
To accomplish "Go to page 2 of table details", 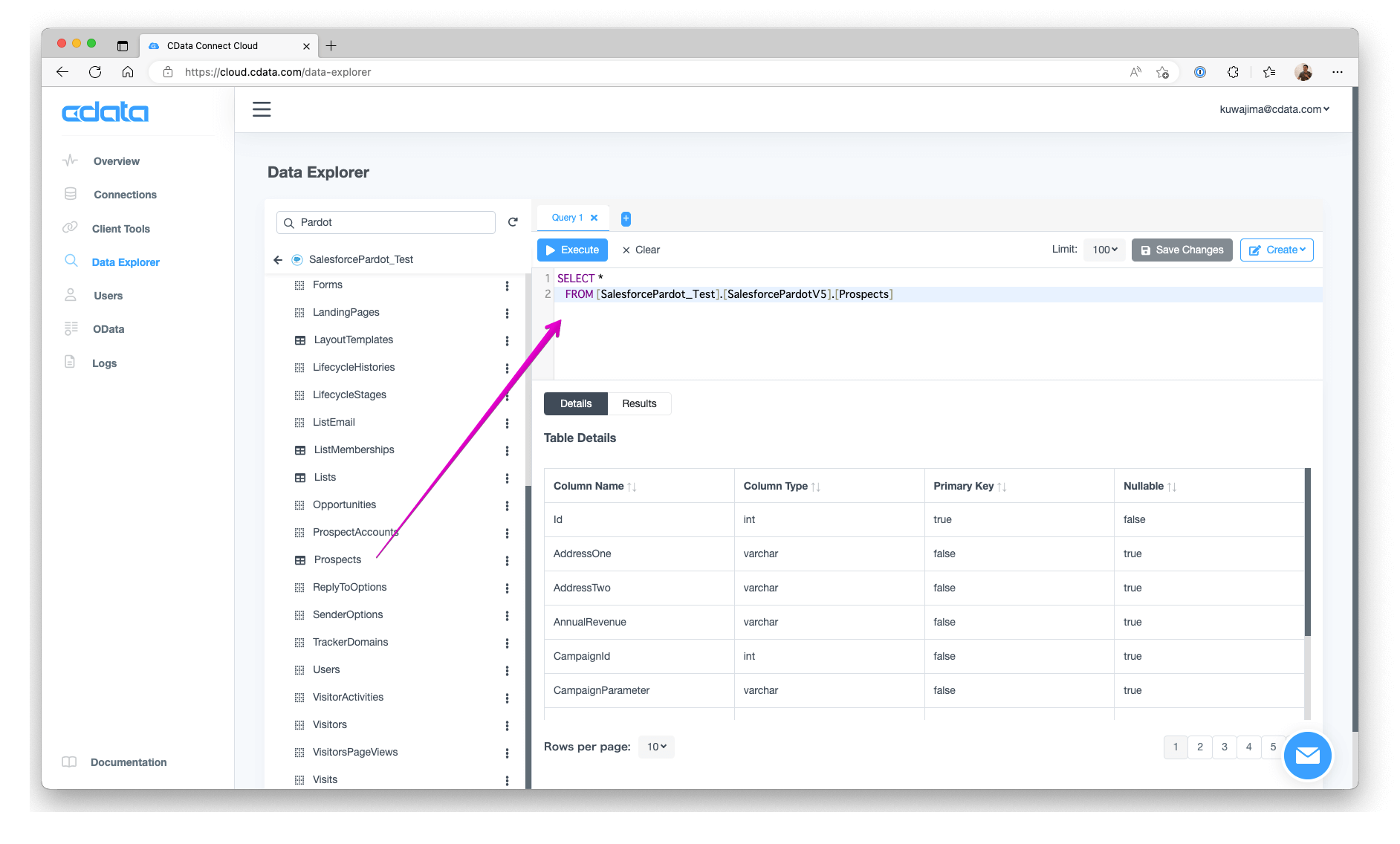I will (1200, 747).
